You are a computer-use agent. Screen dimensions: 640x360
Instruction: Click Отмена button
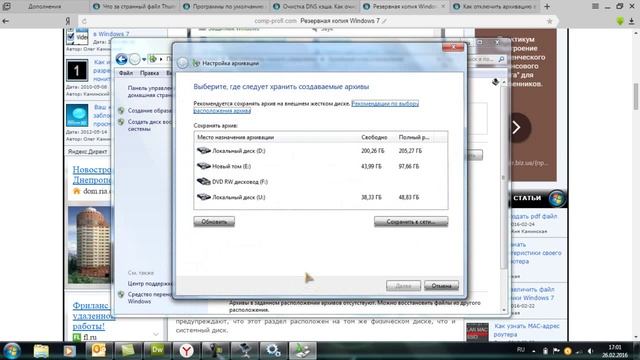(441, 286)
